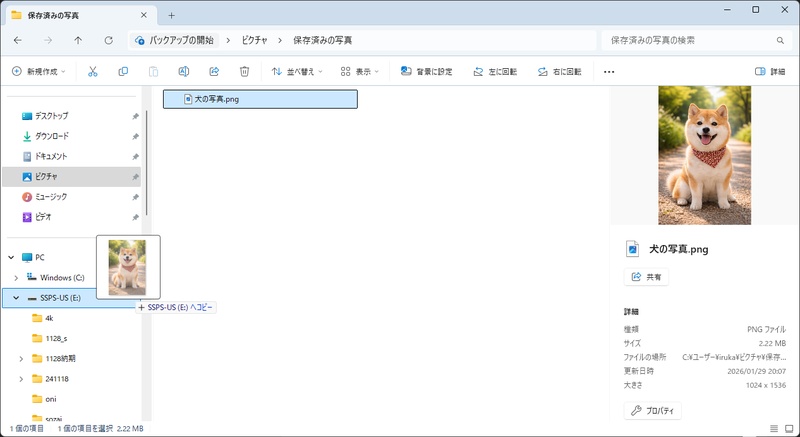Open the 1128納期 folder
The height and width of the screenshot is (437, 800).
click(60, 359)
